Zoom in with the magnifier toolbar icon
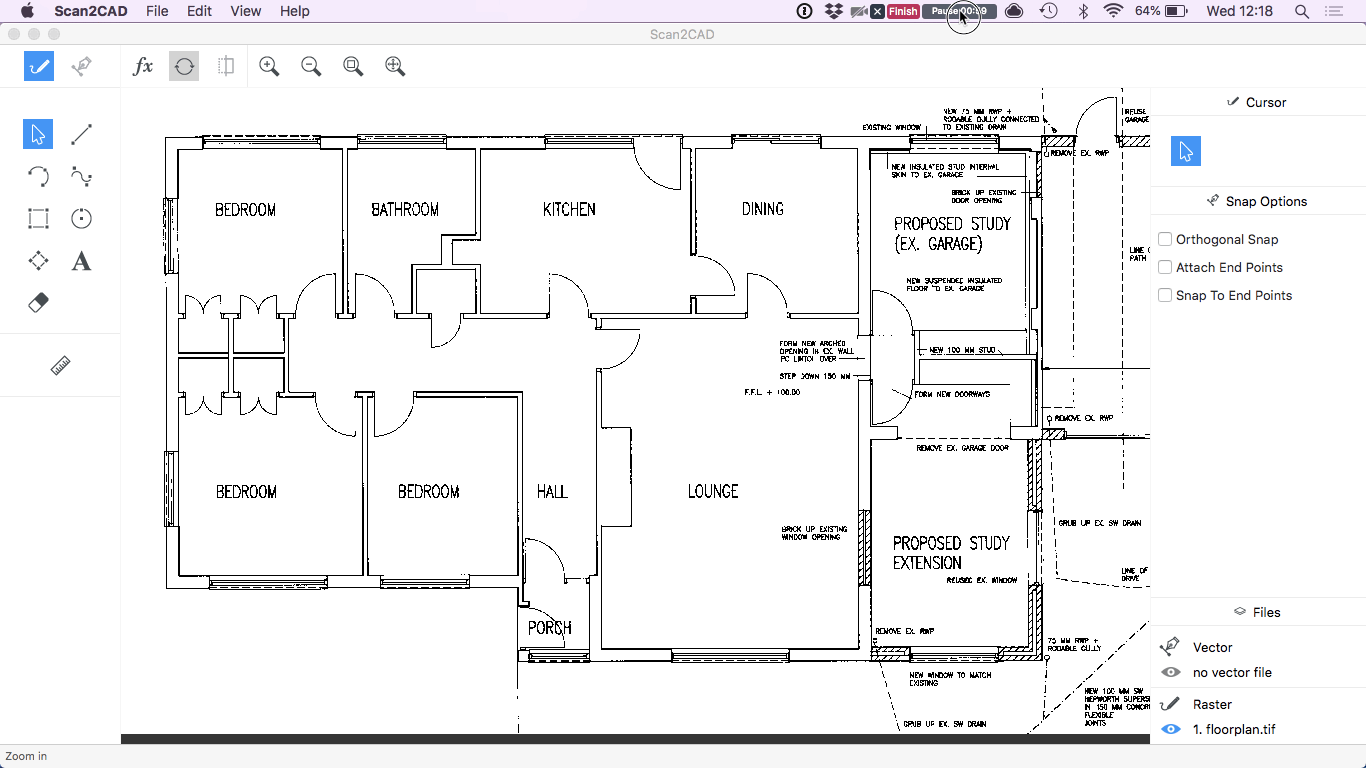The image size is (1366, 768). (268, 66)
